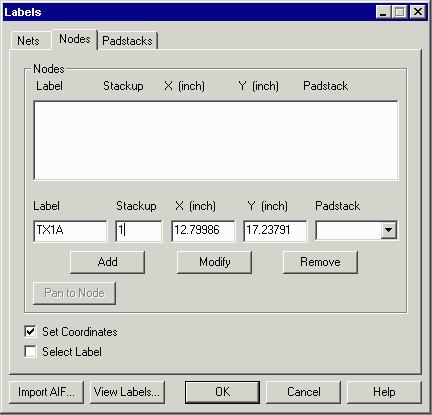This screenshot has height=415, width=432.
Task: Click the Stackup input field
Action: point(139,230)
